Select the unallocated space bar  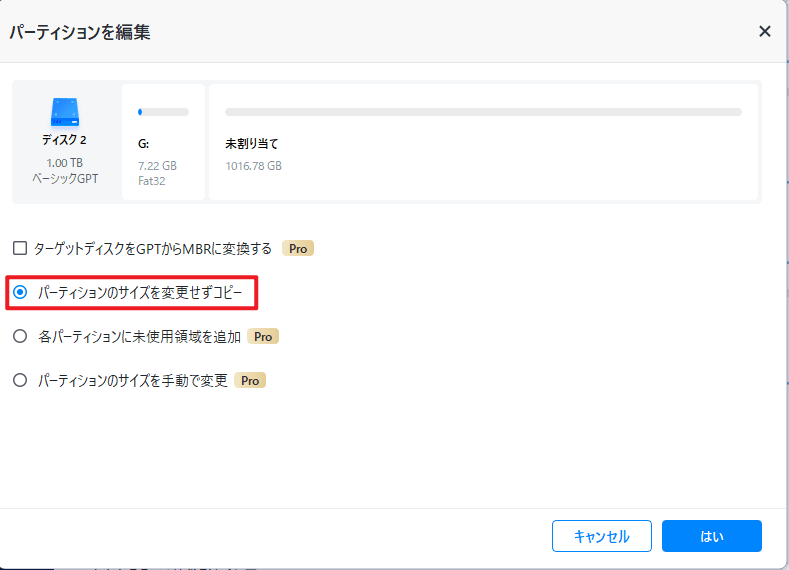(483, 112)
